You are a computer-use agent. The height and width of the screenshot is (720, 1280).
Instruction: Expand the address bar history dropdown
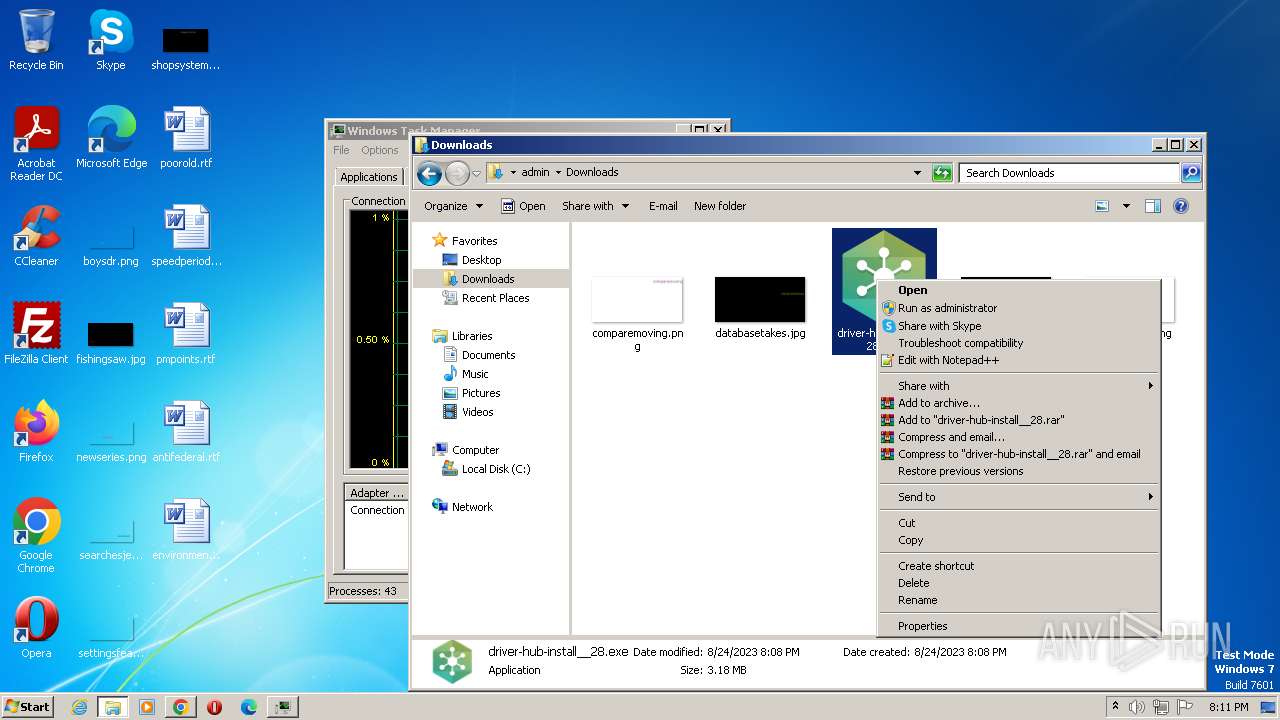coord(917,173)
